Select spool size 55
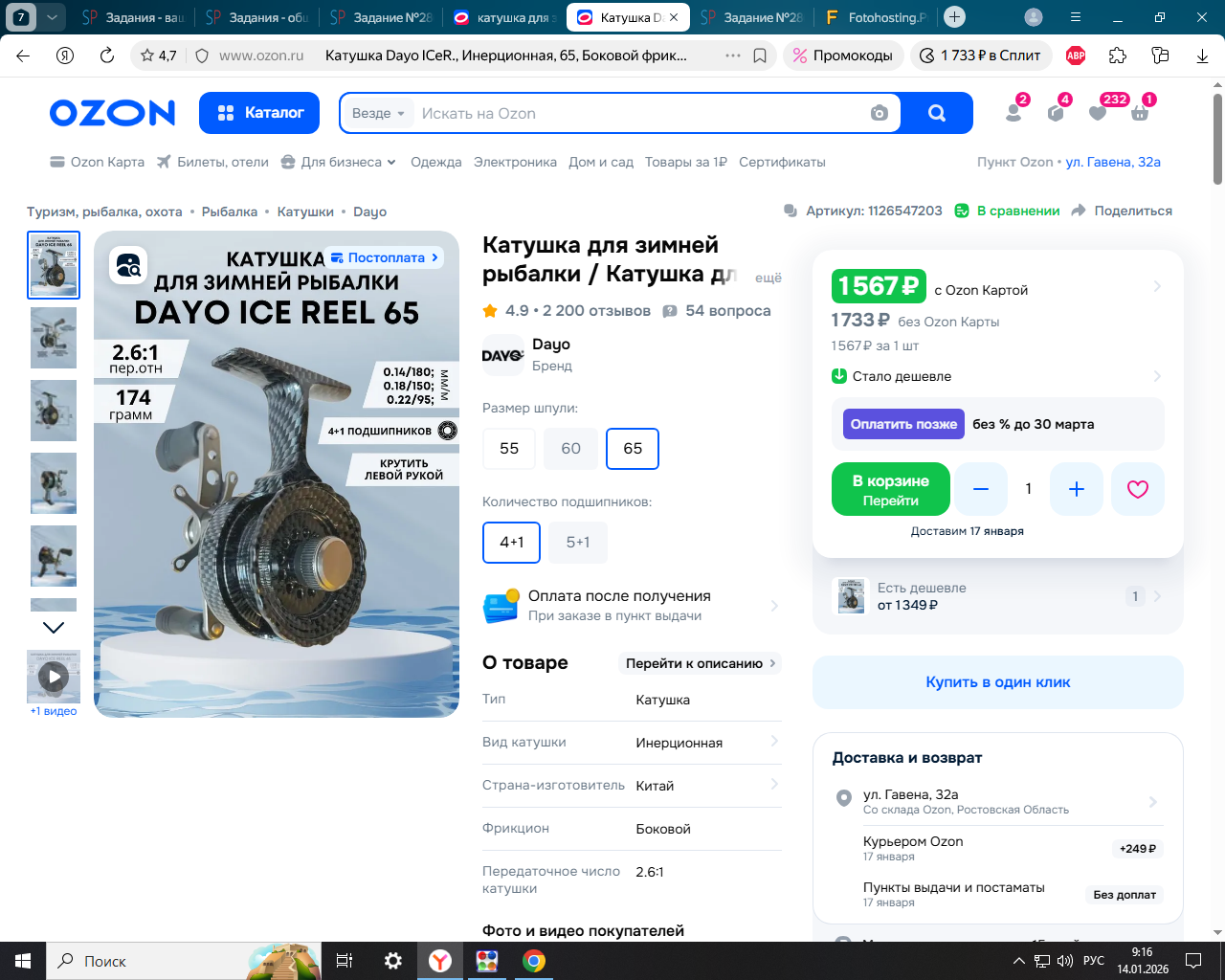The image size is (1225, 980). pos(509,449)
